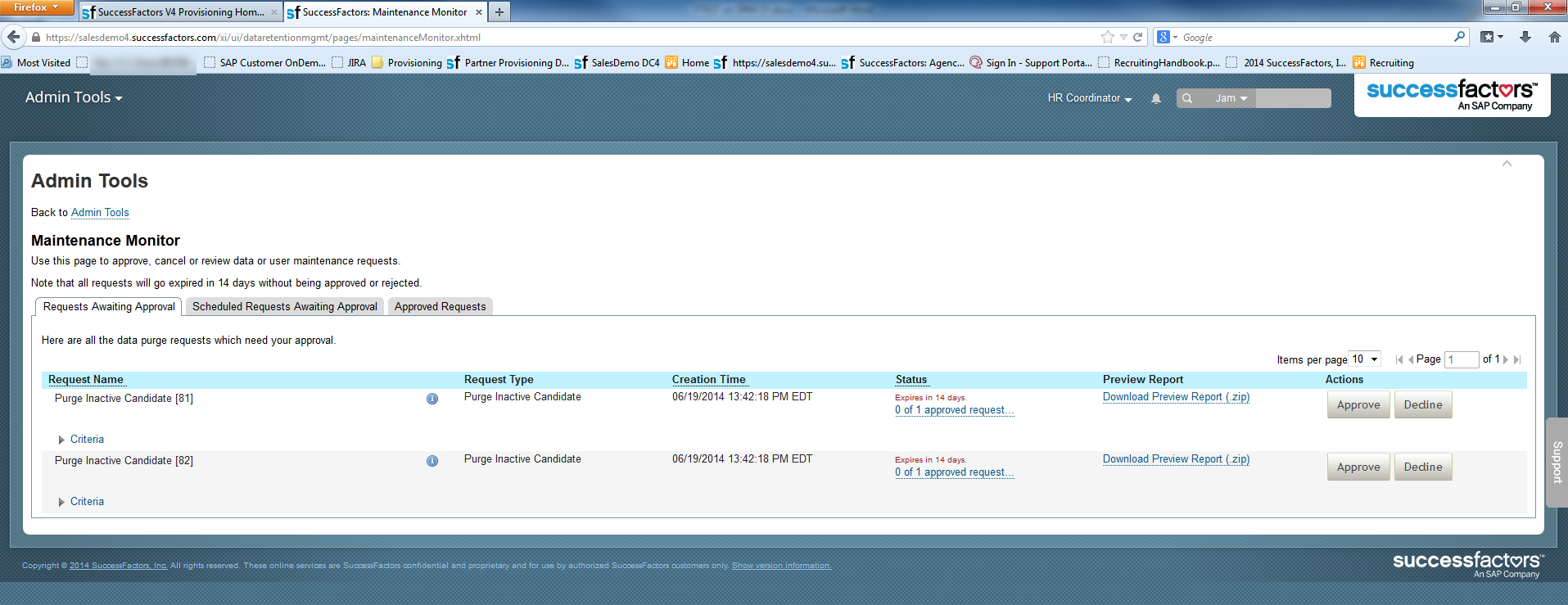Open the Provisioning bookmark folder

click(407, 62)
